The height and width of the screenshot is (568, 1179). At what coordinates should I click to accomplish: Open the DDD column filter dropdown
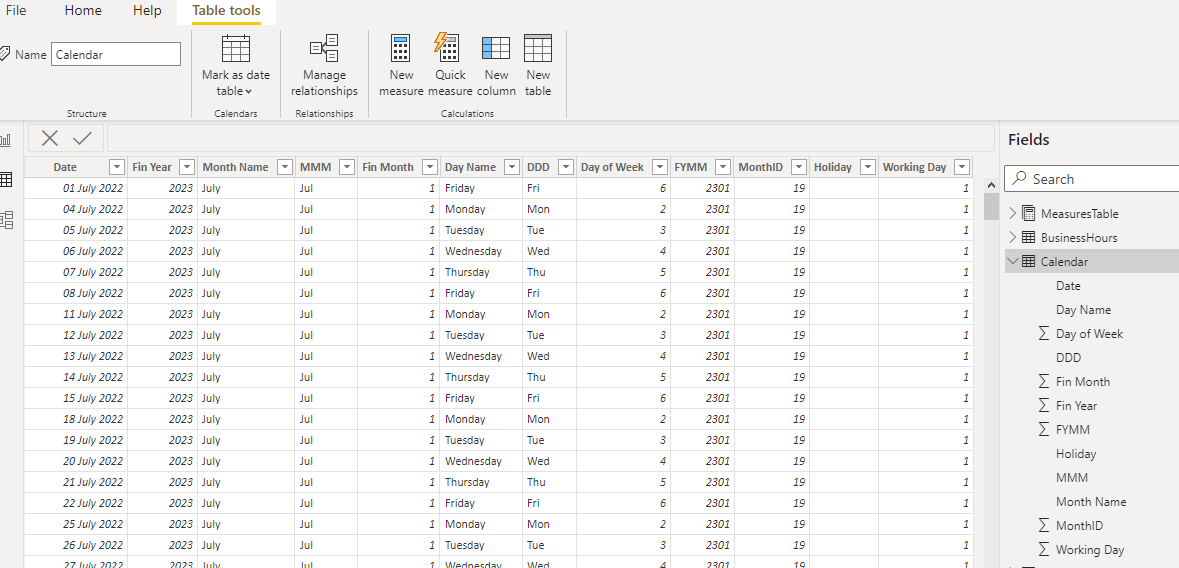click(566, 167)
